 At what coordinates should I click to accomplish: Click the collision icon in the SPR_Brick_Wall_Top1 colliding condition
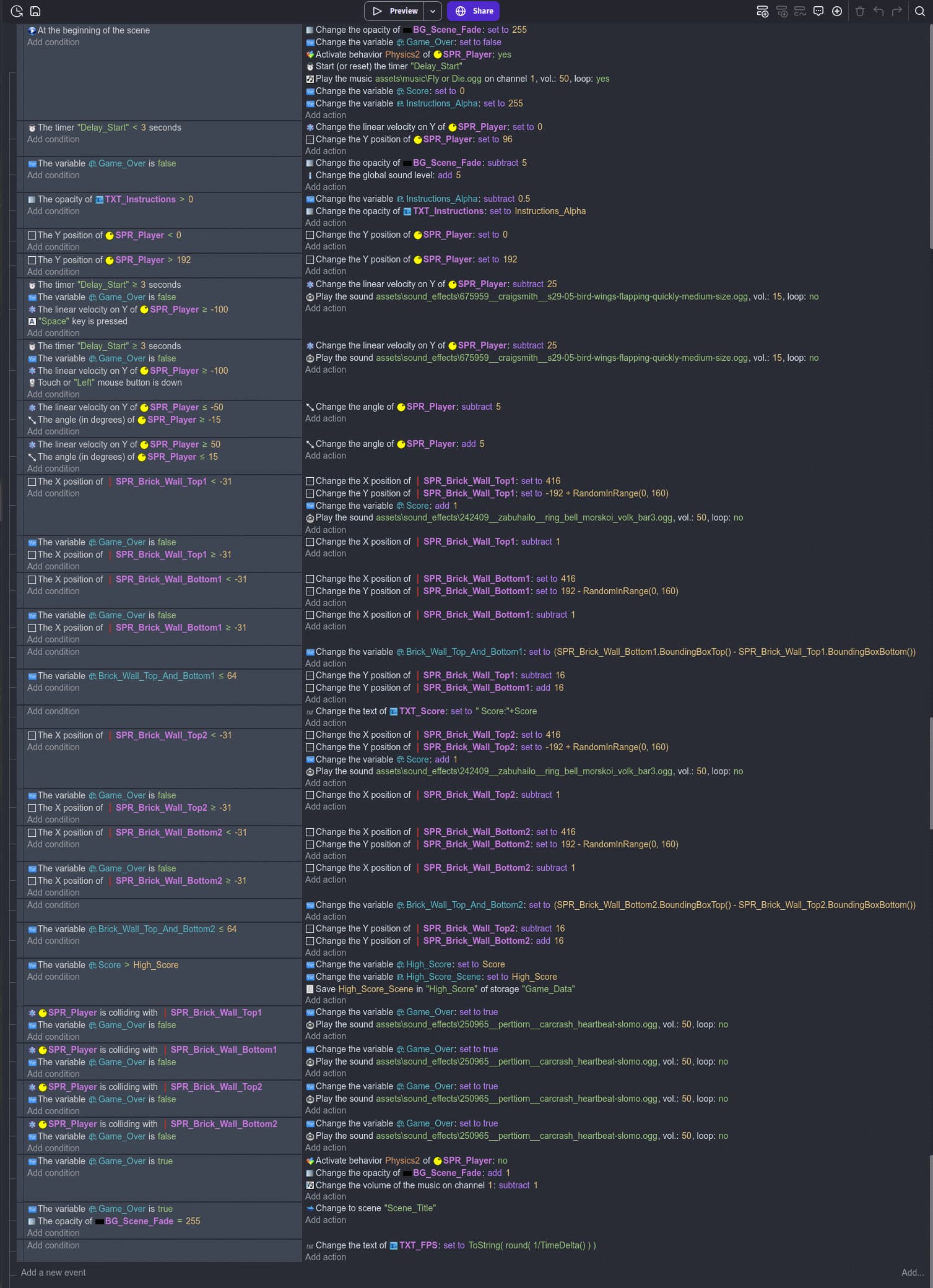[x=32, y=1013]
